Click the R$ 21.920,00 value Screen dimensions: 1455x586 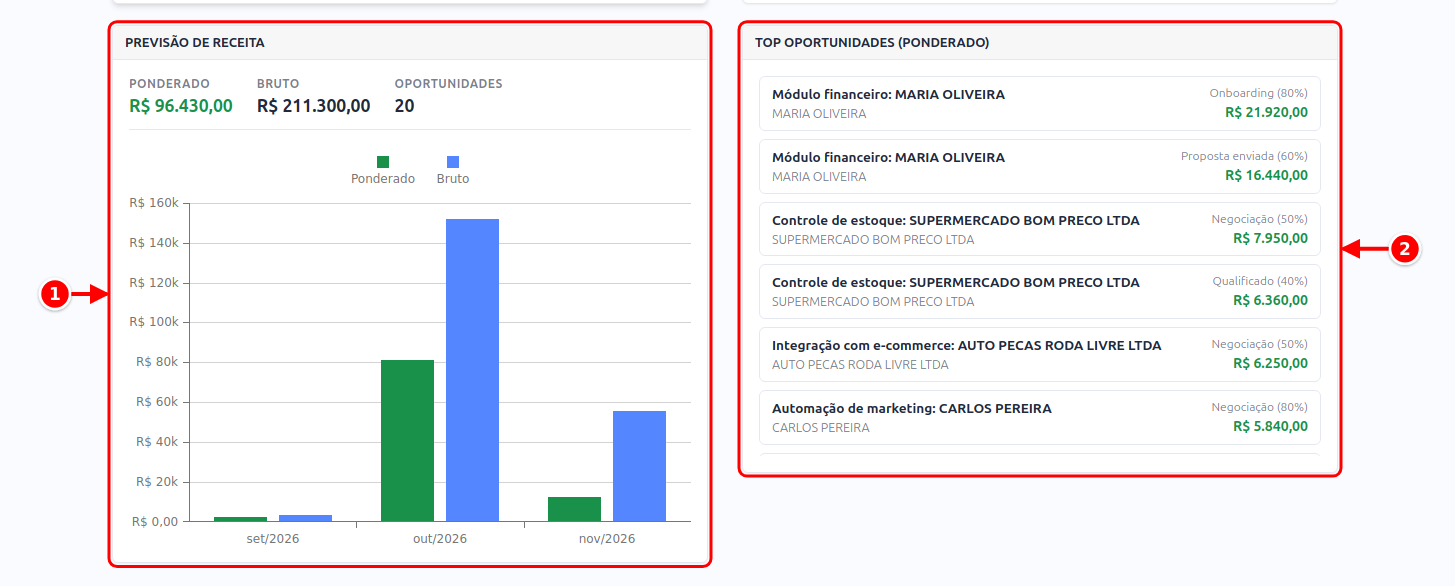1266,113
